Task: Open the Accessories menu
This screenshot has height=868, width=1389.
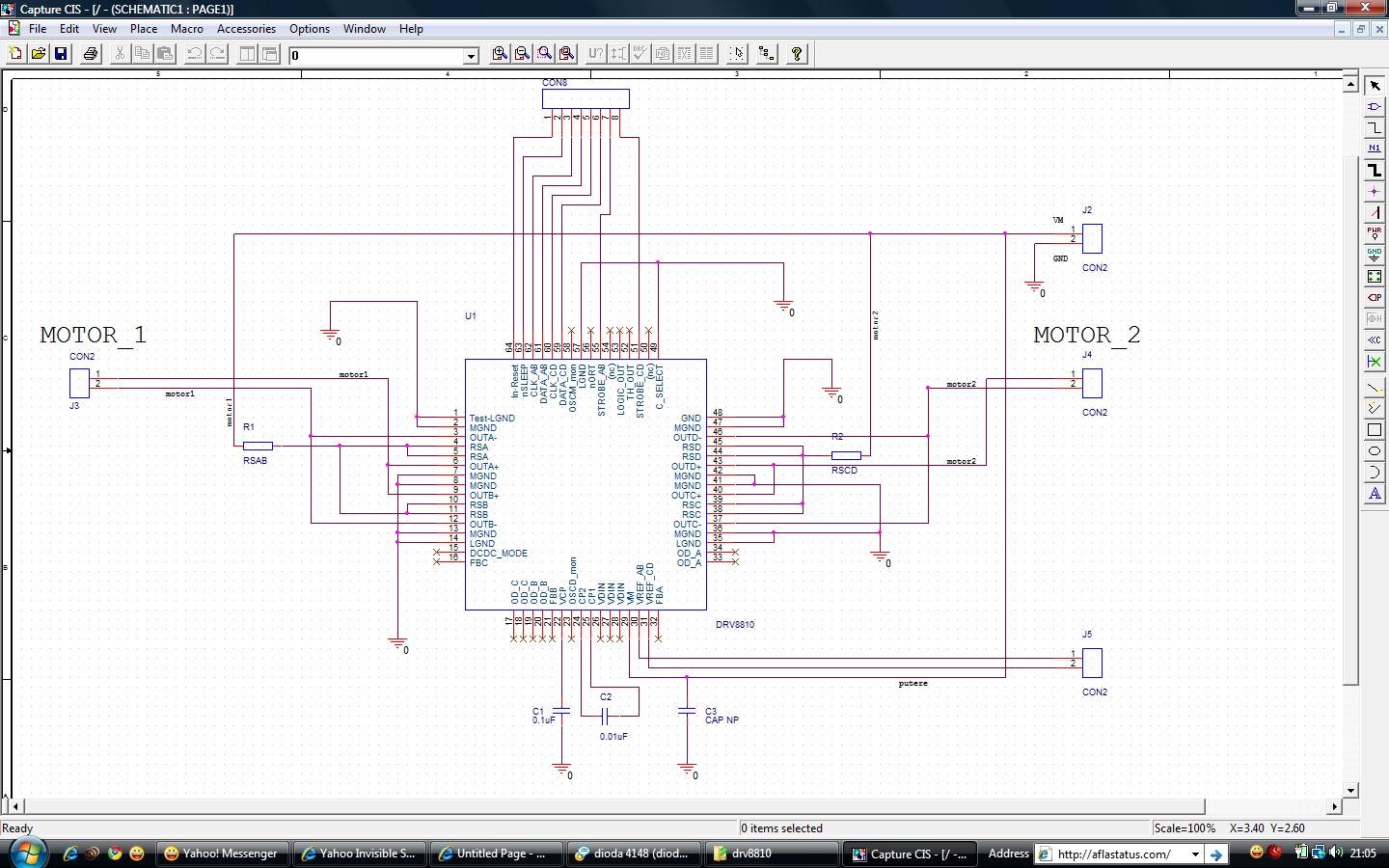Action: pyautogui.click(x=246, y=29)
